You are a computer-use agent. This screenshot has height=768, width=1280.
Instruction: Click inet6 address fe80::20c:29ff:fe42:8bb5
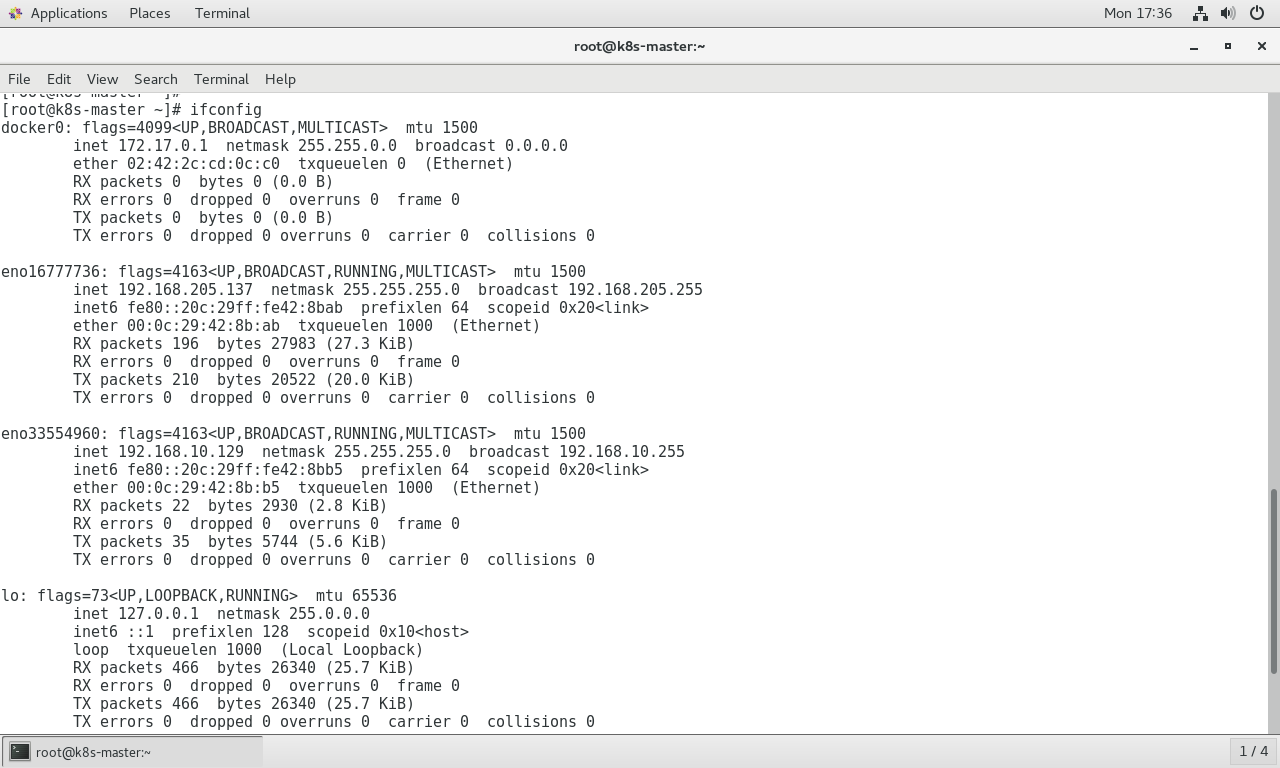[x=235, y=470]
